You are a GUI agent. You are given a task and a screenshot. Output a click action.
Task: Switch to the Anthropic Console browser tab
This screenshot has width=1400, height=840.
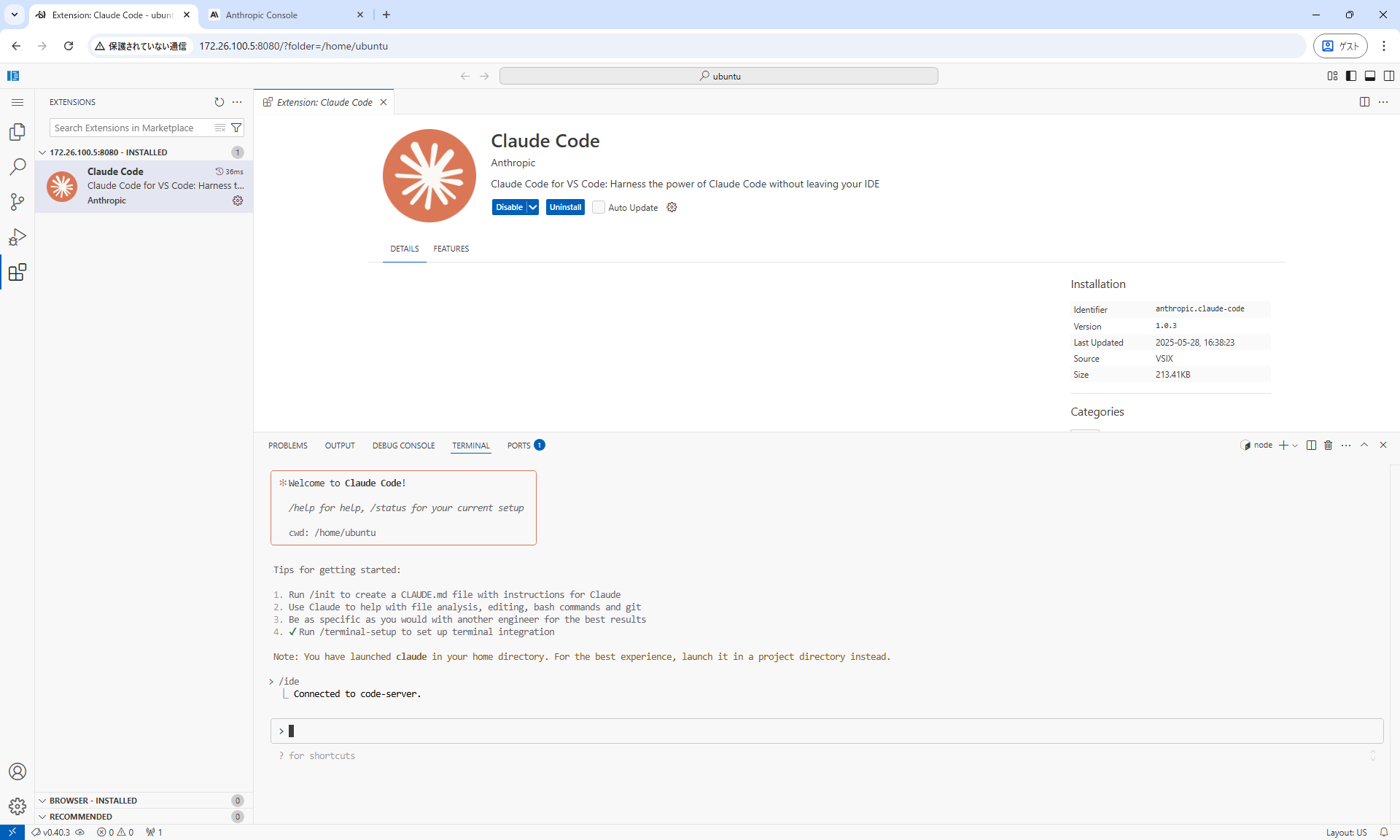click(286, 15)
